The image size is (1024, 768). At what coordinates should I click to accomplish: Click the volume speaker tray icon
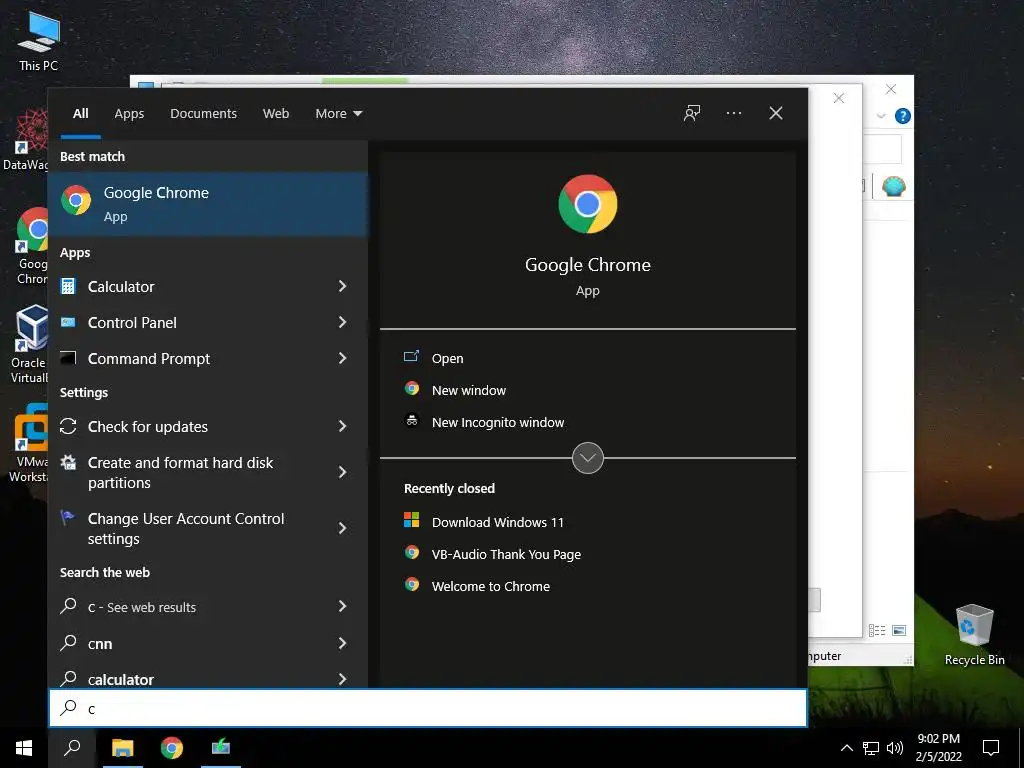pos(895,748)
